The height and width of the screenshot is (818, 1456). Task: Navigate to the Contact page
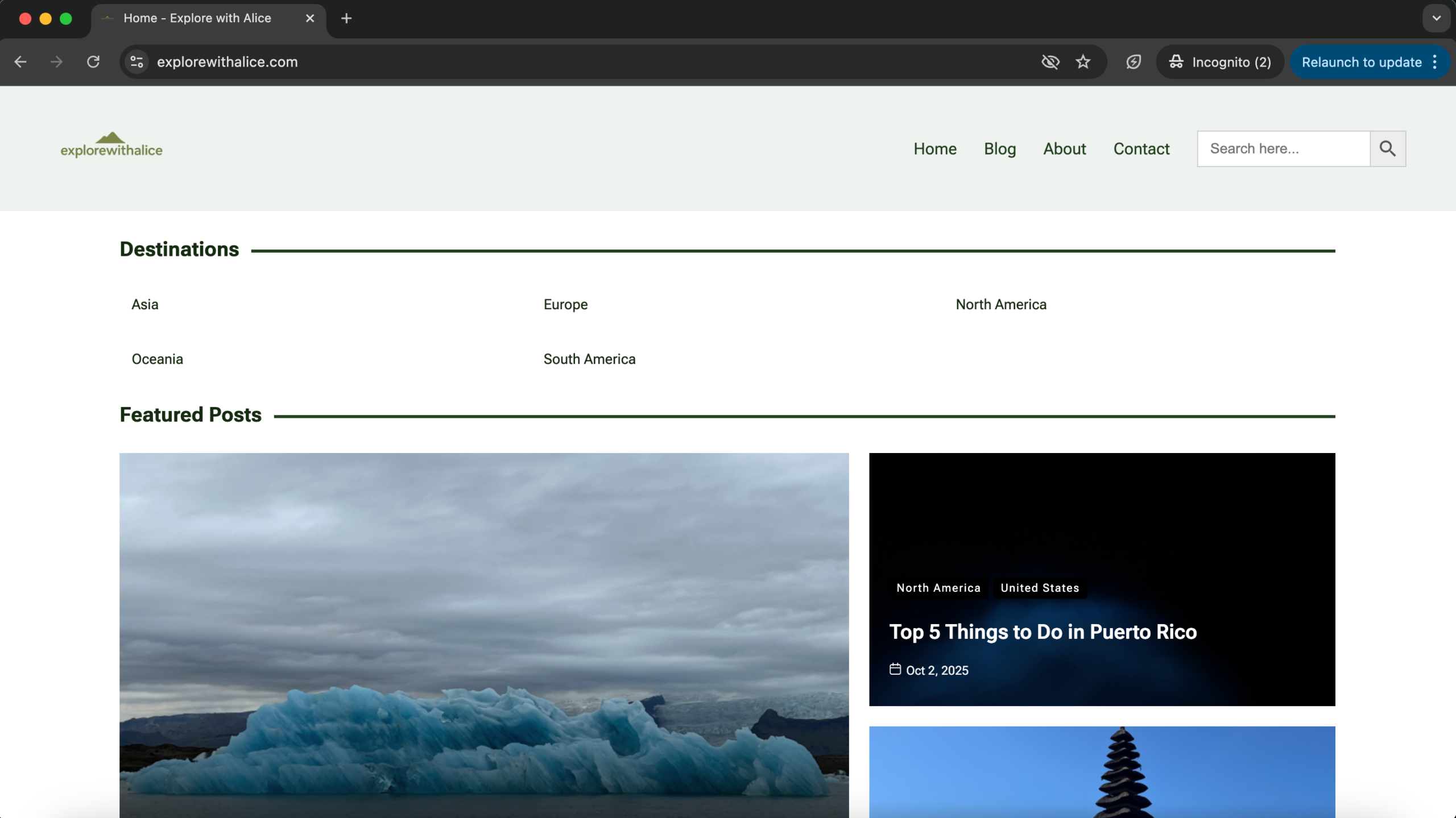coord(1140,148)
